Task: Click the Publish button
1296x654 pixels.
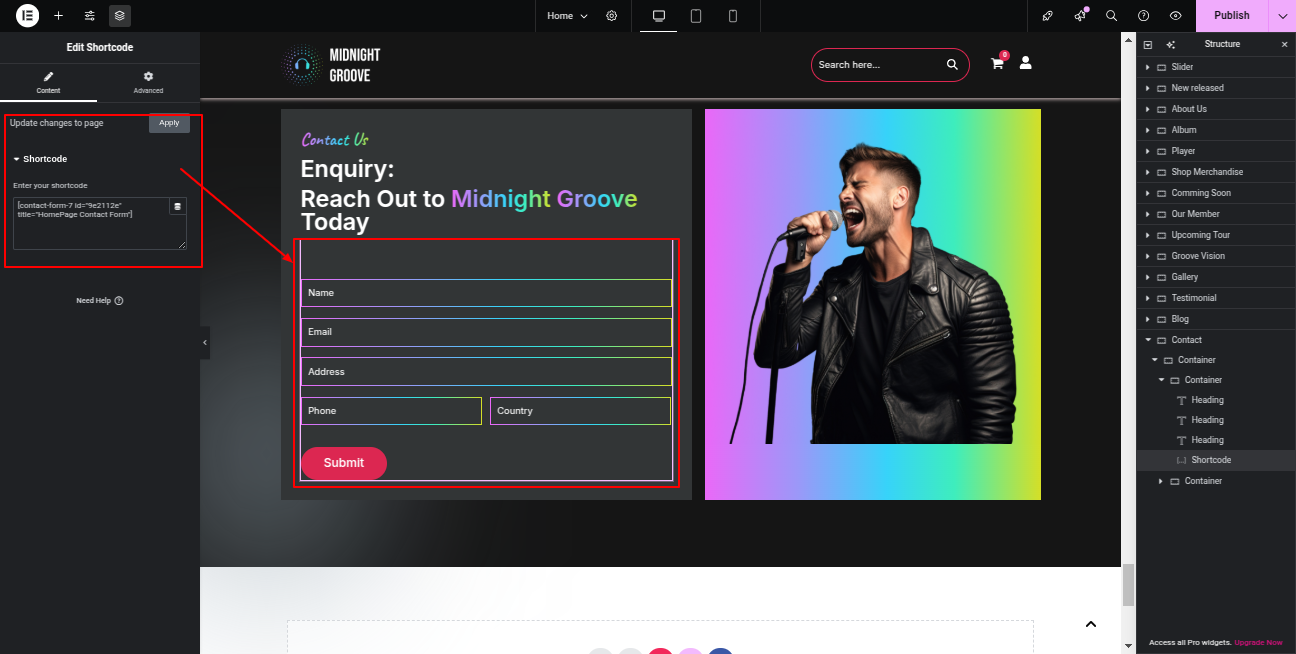Action: click(x=1232, y=16)
